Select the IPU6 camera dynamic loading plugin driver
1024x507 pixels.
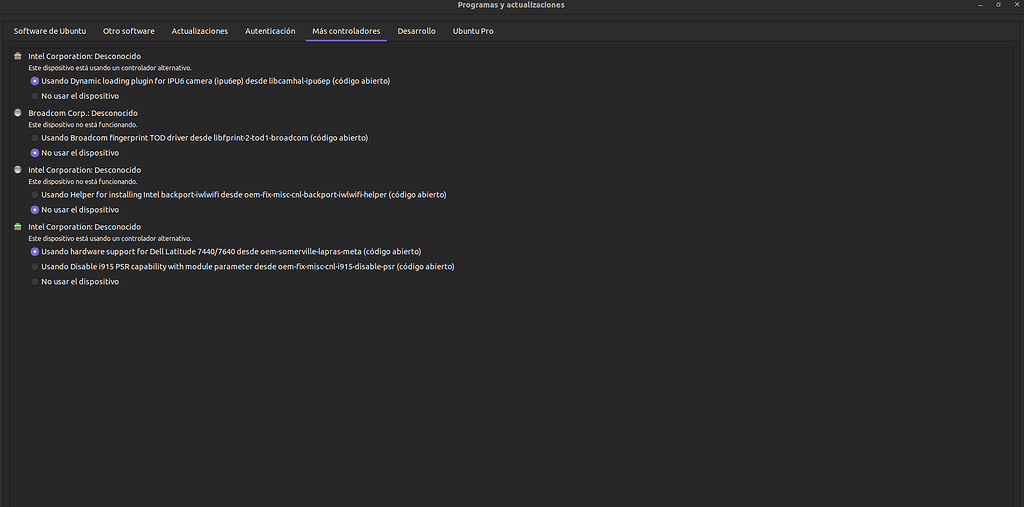(35, 81)
